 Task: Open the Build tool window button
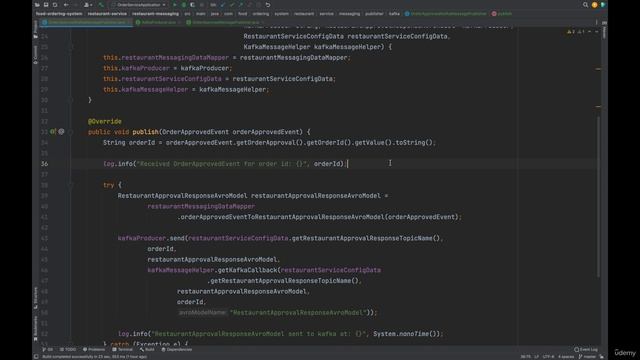(147, 349)
